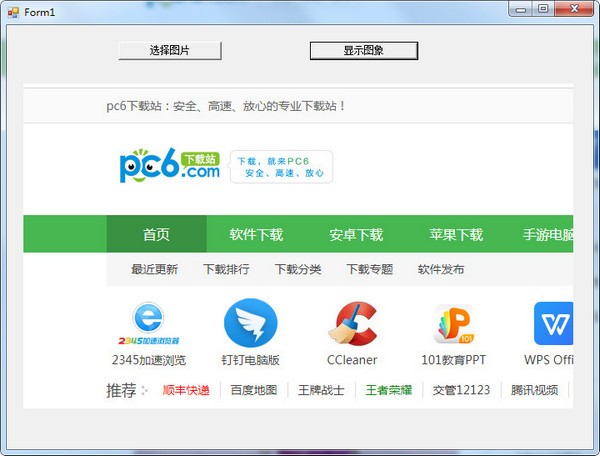Viewport: 600px width, 456px height.
Task: Click the CCleaner text label
Action: point(352,360)
